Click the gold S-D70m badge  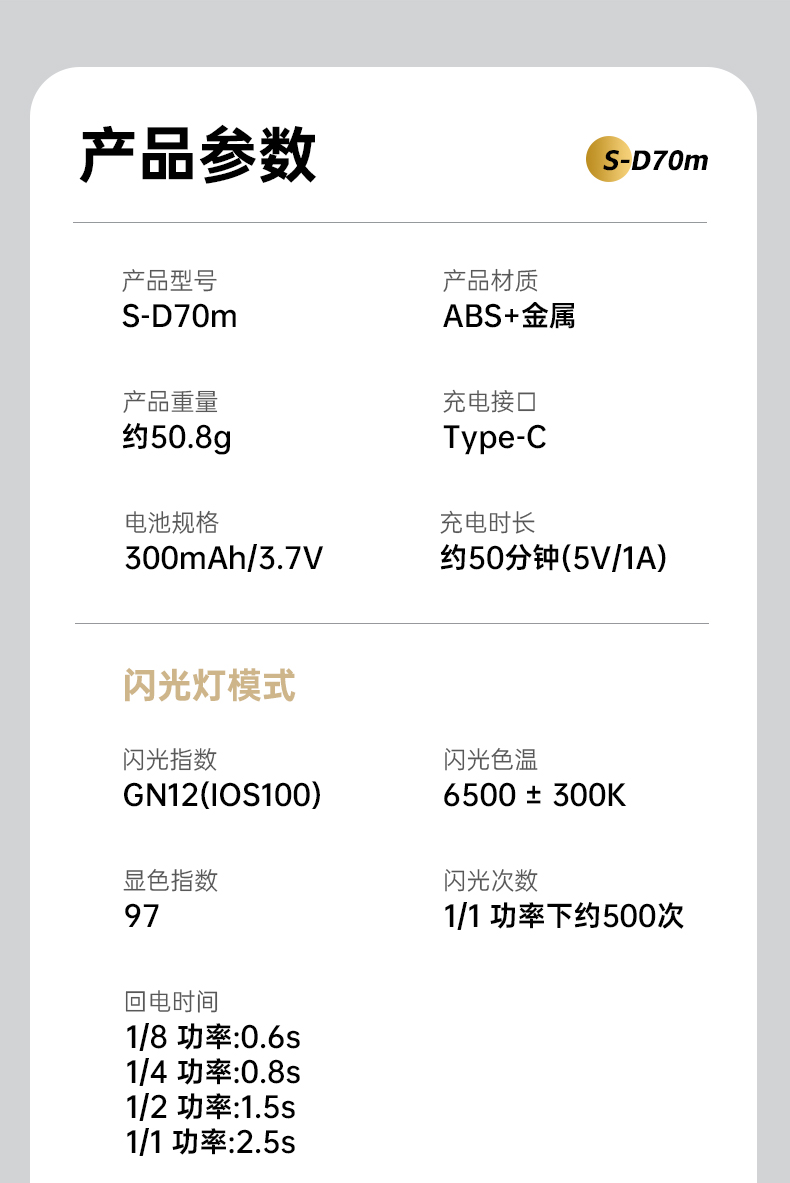click(647, 160)
